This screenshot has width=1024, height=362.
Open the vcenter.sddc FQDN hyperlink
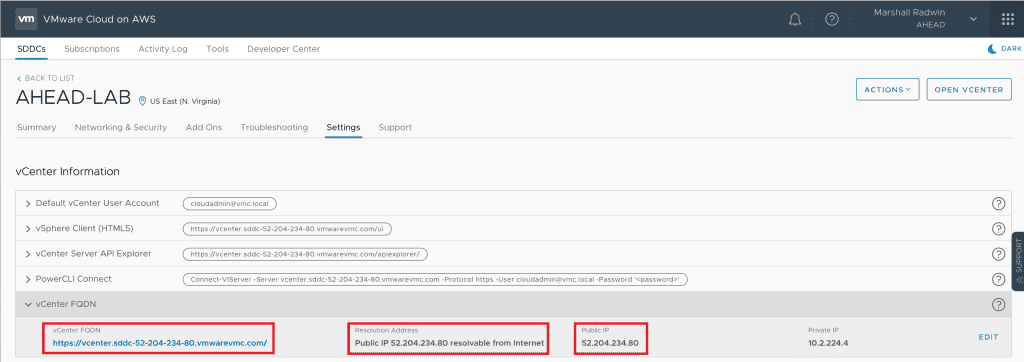(x=160, y=342)
